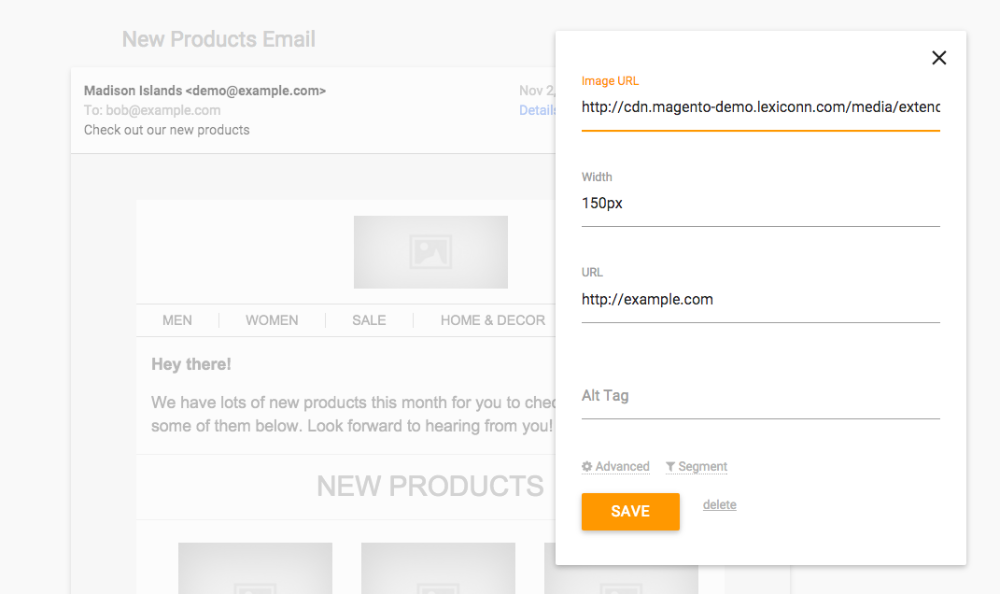Open the WOMEN navigation item

click(272, 320)
